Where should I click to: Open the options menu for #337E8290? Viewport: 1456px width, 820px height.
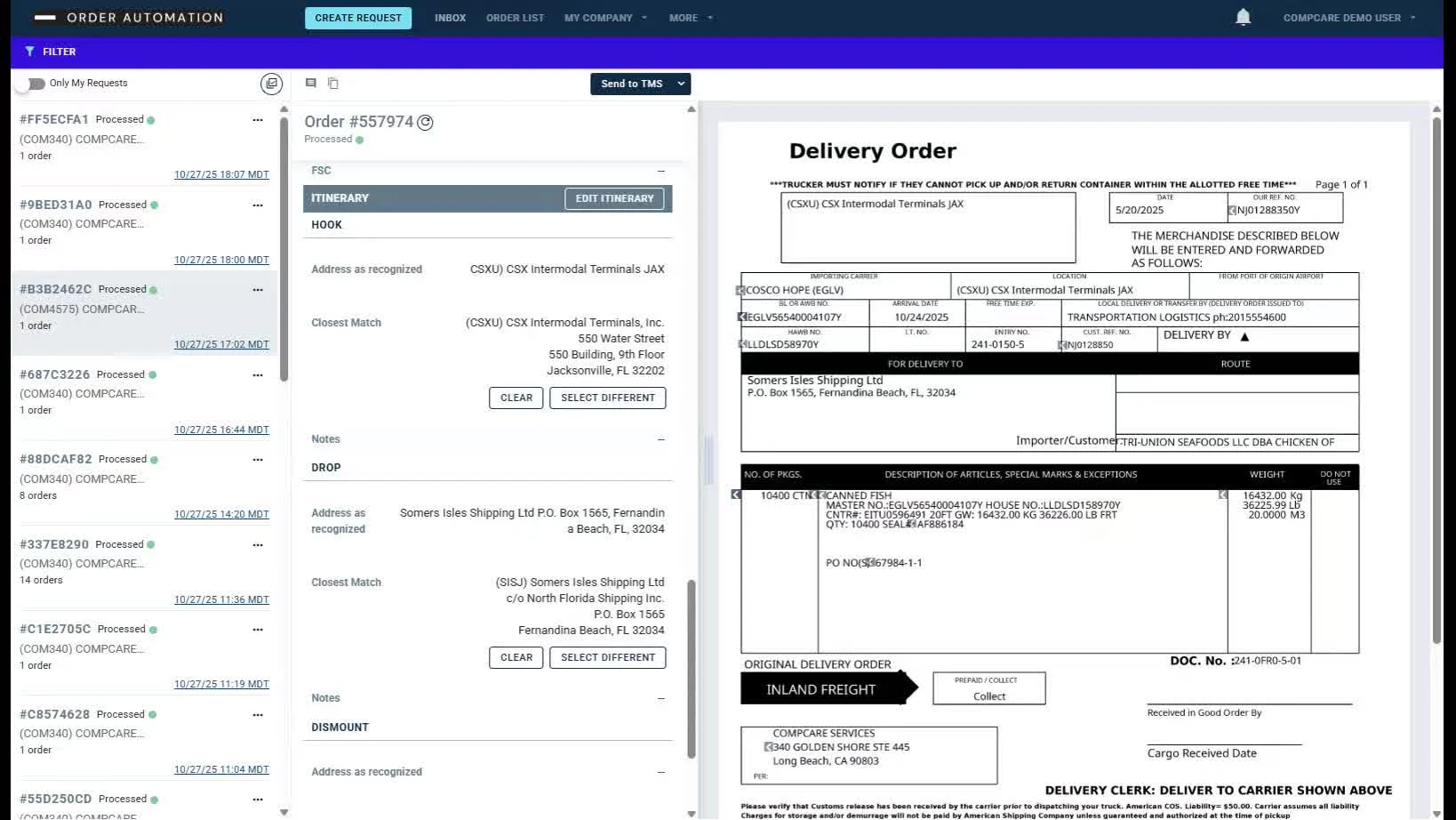tap(258, 544)
